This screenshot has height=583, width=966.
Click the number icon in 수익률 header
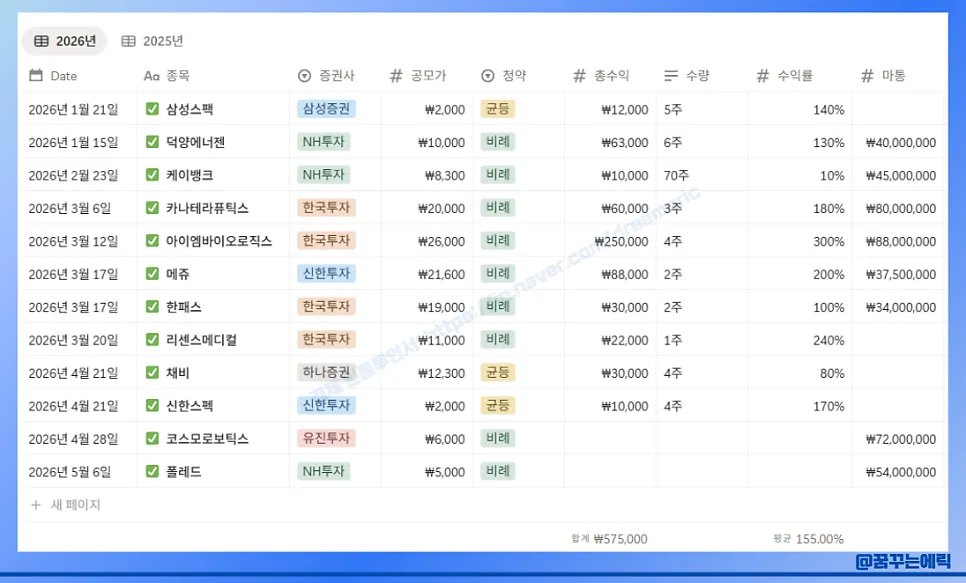click(x=763, y=76)
